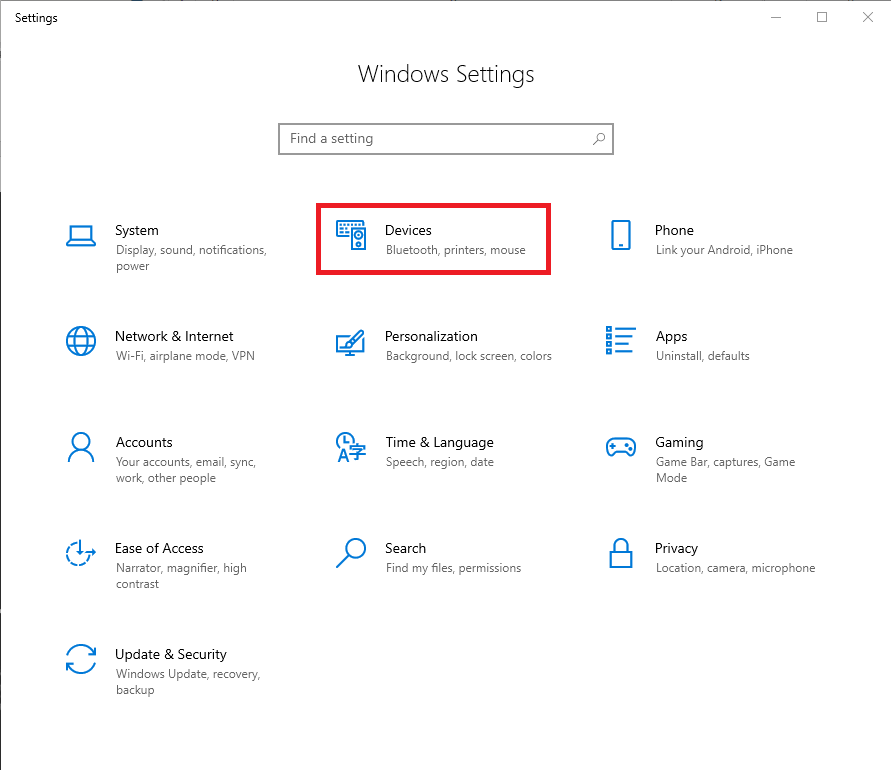Minimize the Settings window
891x770 pixels.
coord(776,18)
